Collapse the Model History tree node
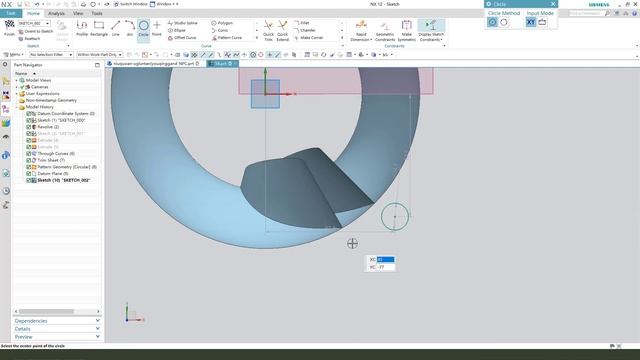This screenshot has width=640, height=360. click(x=17, y=107)
